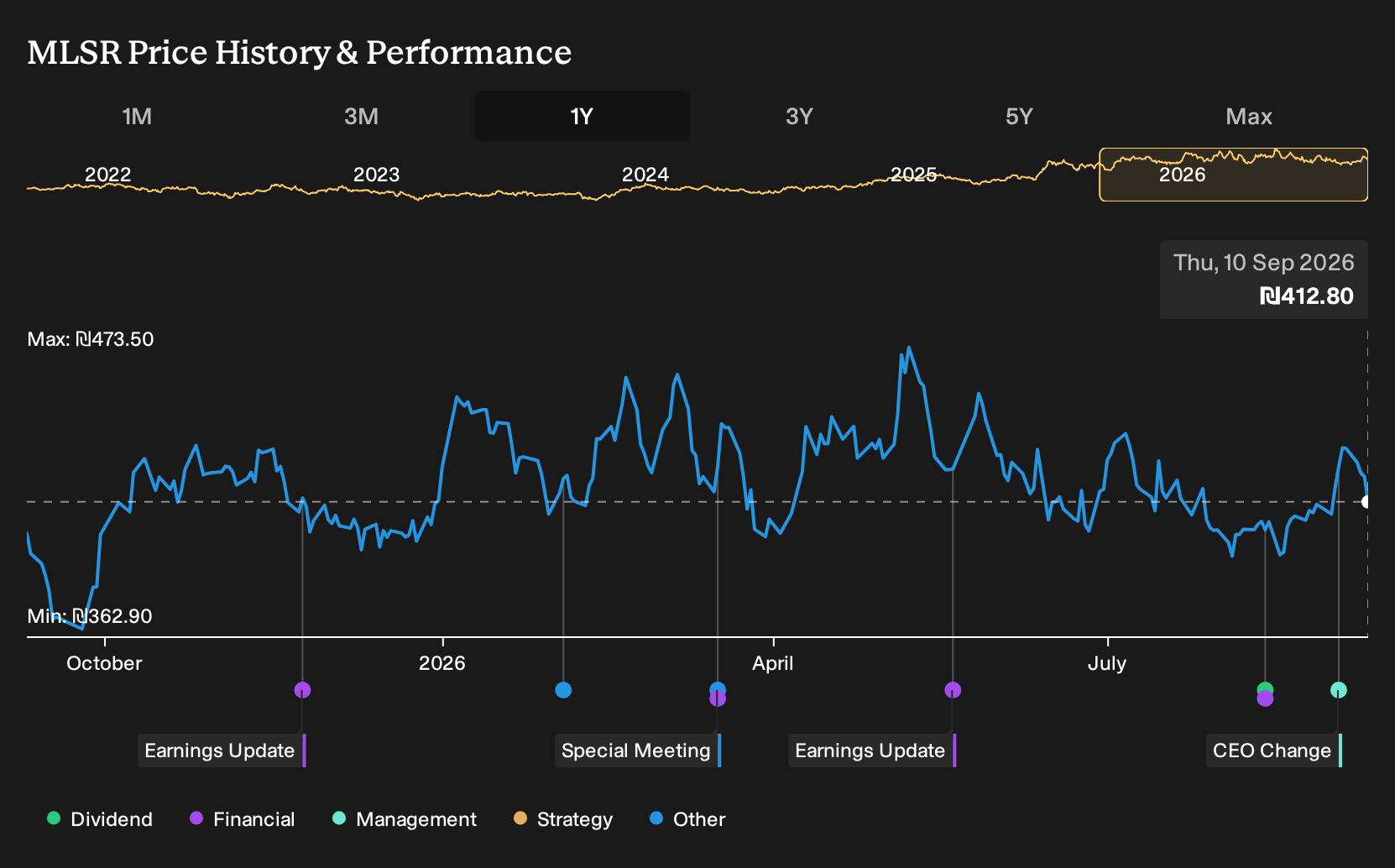Select the 1M time range tab
1395x868 pixels.
click(137, 116)
